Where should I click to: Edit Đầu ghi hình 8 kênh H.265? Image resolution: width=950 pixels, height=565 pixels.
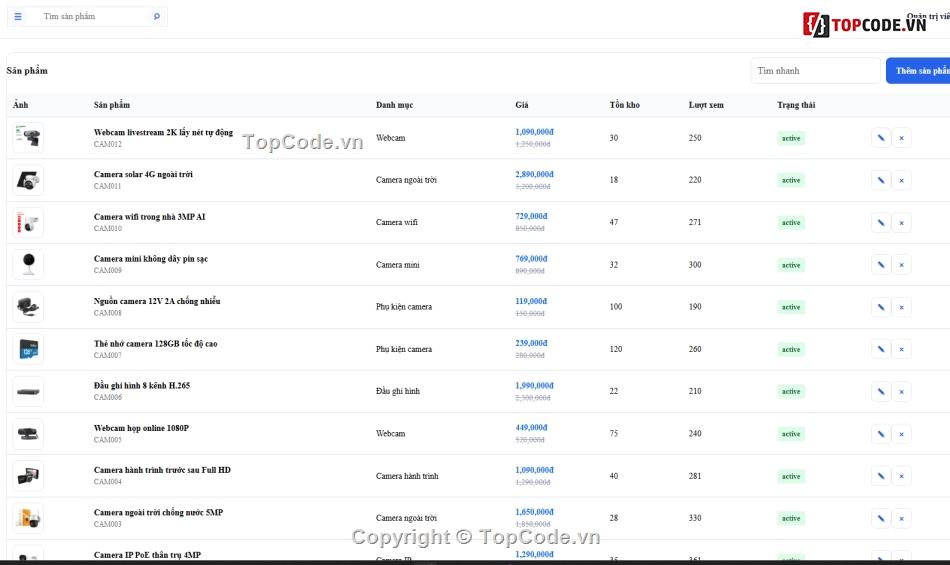click(881, 392)
